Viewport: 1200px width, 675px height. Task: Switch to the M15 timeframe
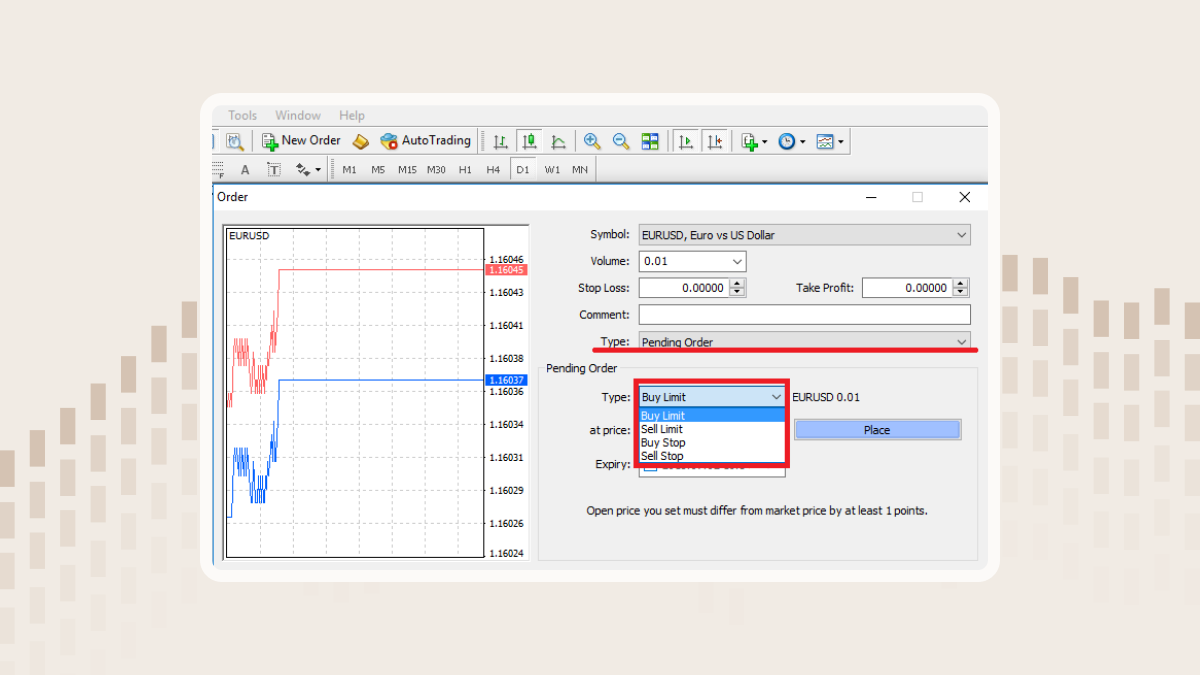407,170
